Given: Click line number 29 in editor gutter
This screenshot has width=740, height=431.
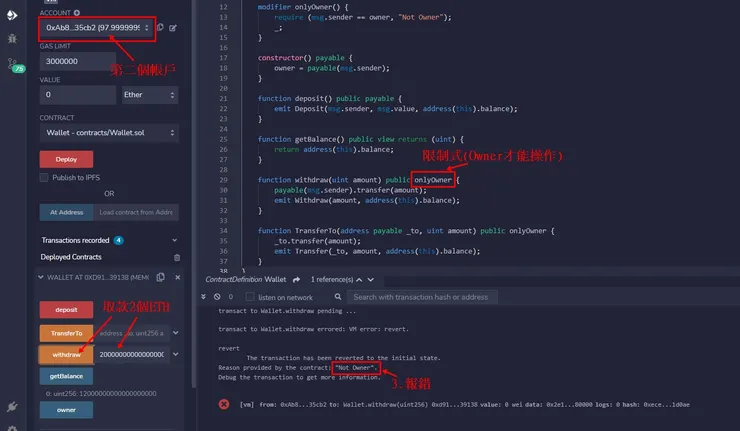Looking at the screenshot, I should (x=223, y=180).
